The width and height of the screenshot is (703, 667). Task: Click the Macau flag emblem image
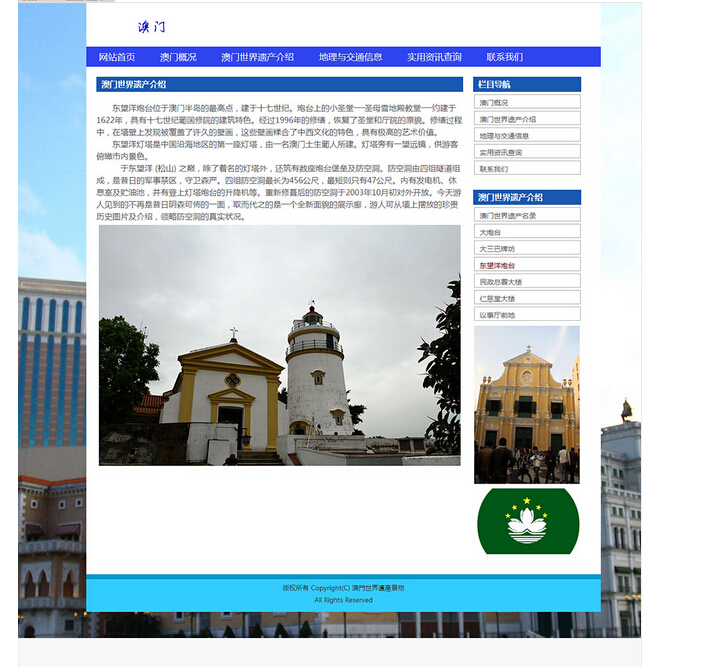pyautogui.click(x=527, y=521)
